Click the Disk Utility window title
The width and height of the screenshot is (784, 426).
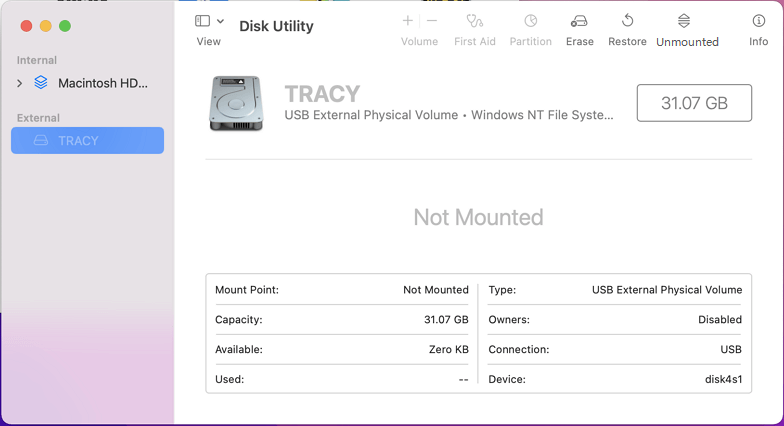coord(276,26)
